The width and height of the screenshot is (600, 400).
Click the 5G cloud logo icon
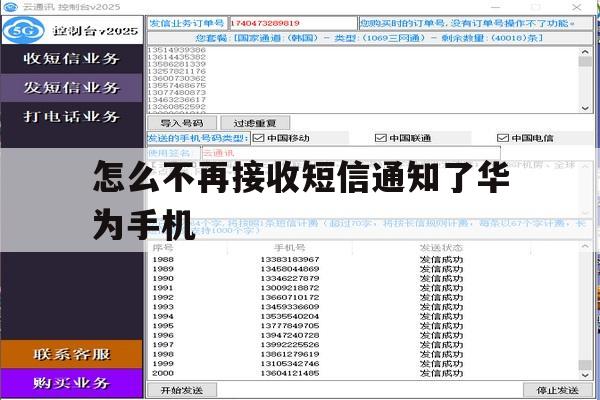pyautogui.click(x=24, y=30)
